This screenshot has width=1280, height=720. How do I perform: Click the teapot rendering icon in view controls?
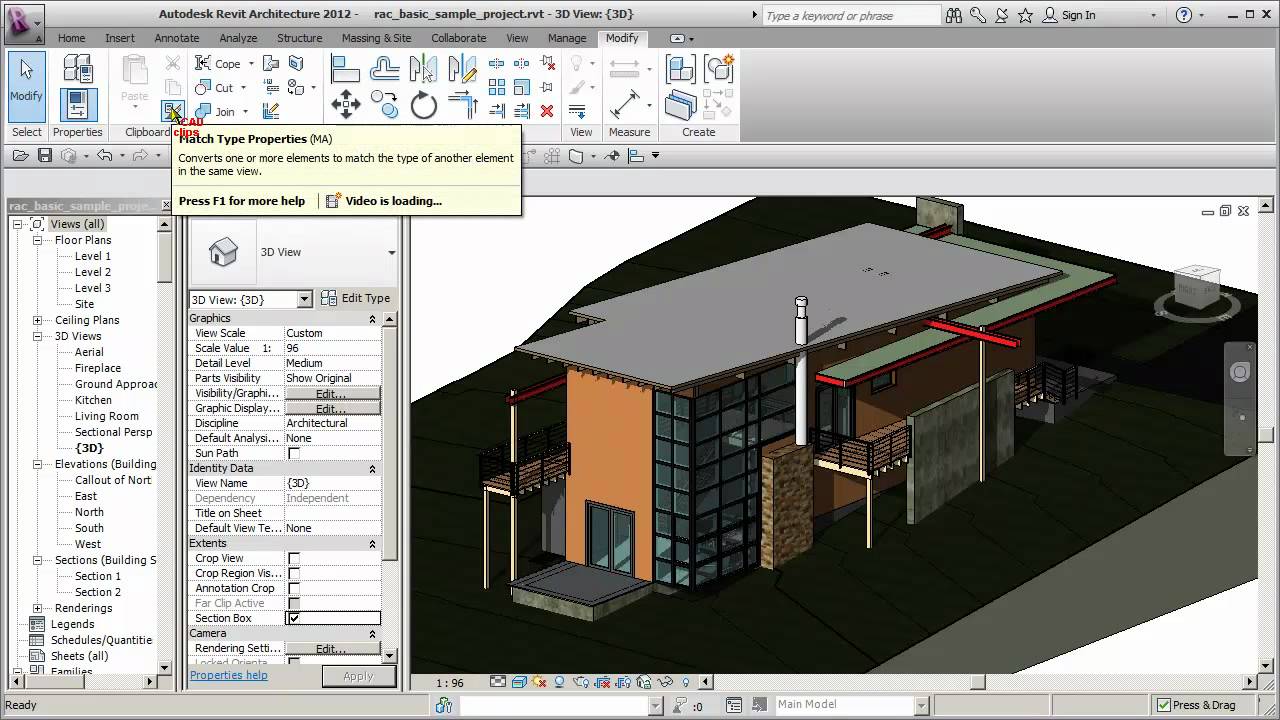(581, 681)
